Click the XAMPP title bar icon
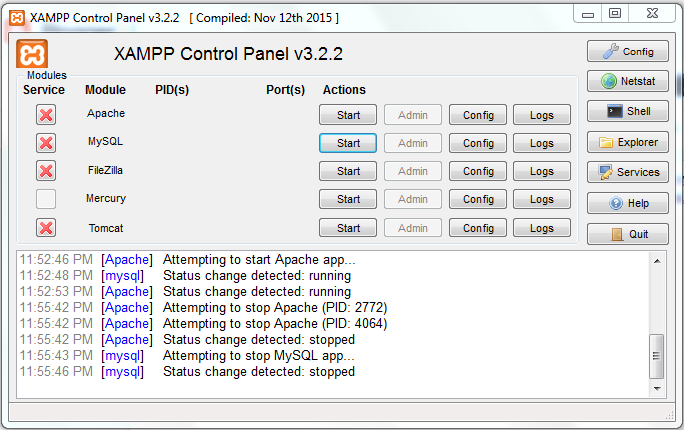This screenshot has width=684, height=430. coord(17,18)
